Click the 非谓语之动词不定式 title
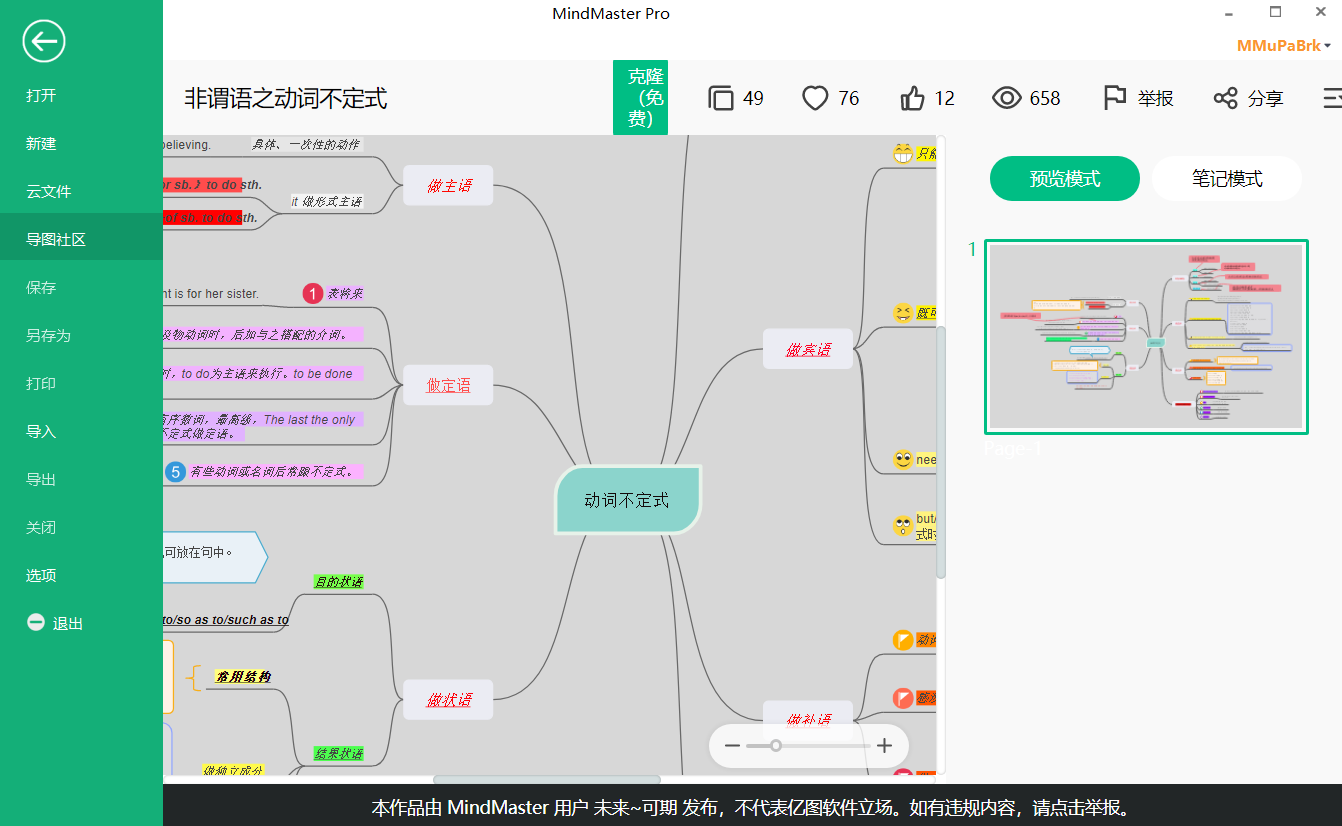Screen dimensions: 1342x826 click(285, 98)
